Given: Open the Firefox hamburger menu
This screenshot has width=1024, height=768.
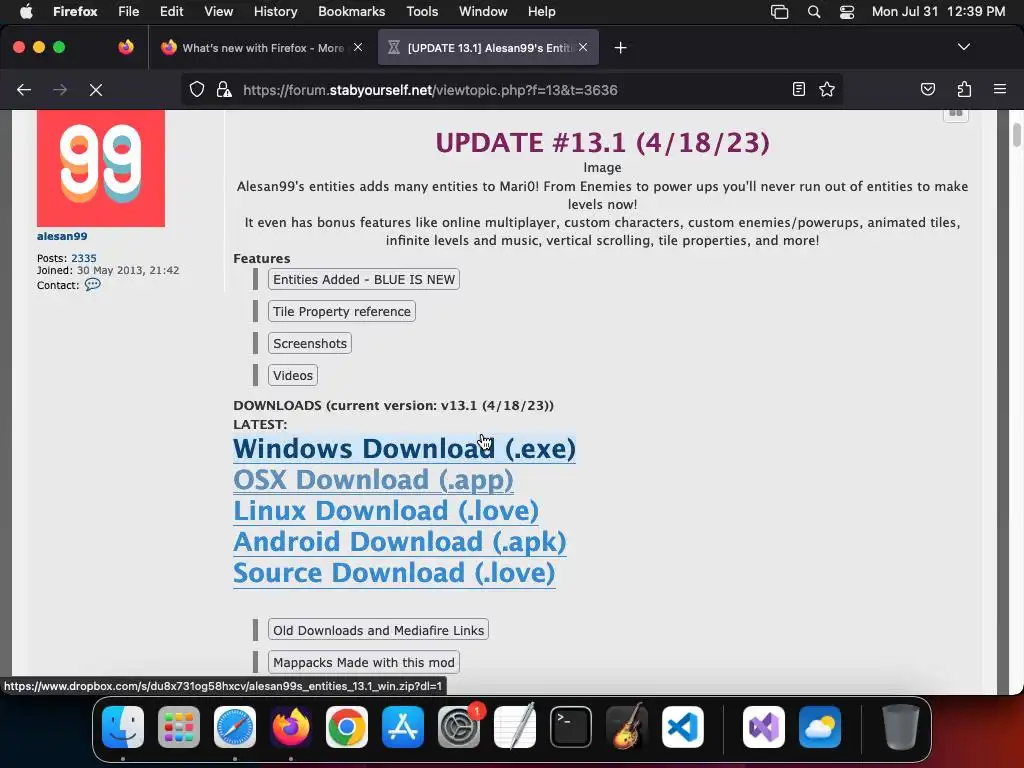Looking at the screenshot, I should (x=999, y=89).
